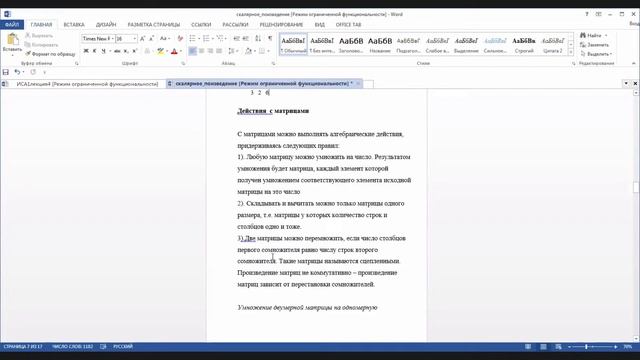Click Заменить (Replace) button
Viewport: 640px width, 360px height.
594,45
